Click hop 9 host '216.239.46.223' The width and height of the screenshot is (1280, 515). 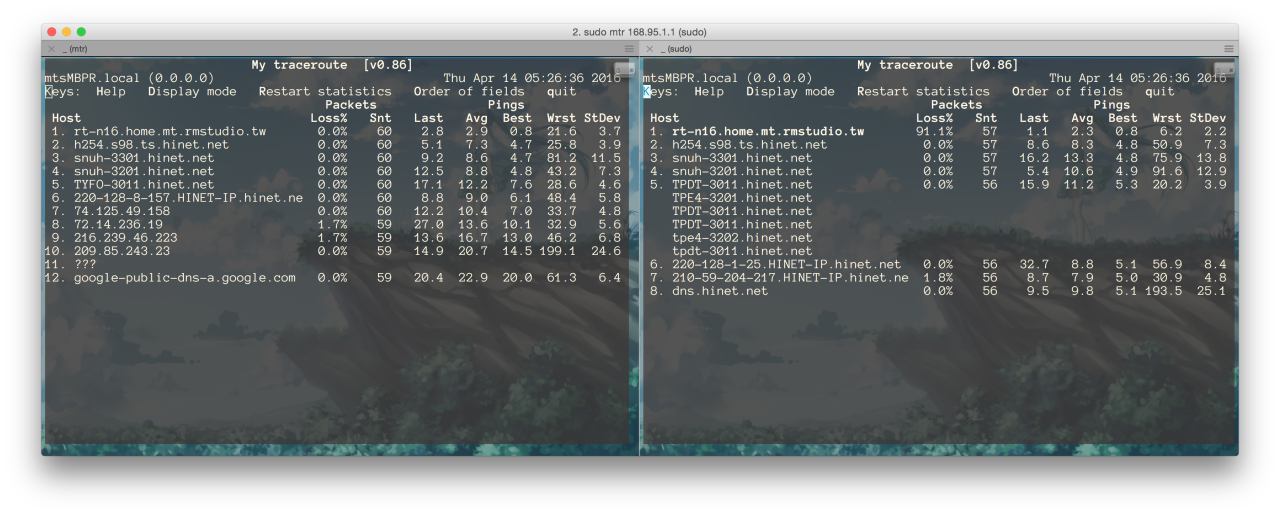(125, 238)
